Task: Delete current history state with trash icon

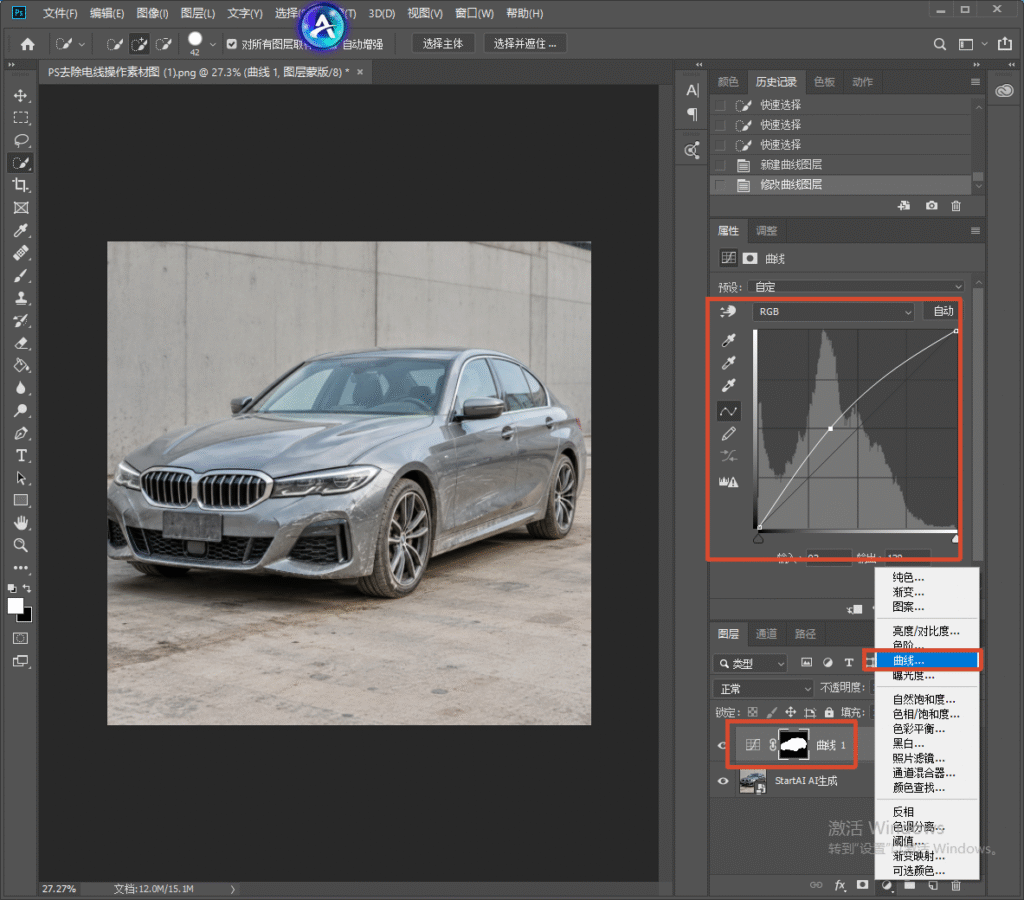Action: click(x=956, y=206)
